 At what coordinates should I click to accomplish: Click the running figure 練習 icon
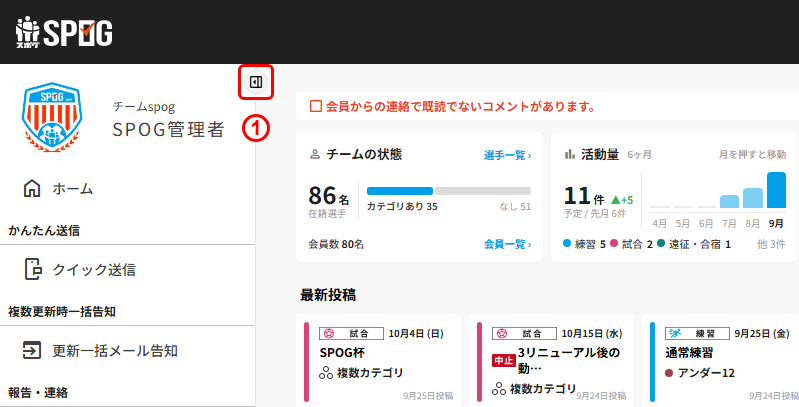coord(675,334)
